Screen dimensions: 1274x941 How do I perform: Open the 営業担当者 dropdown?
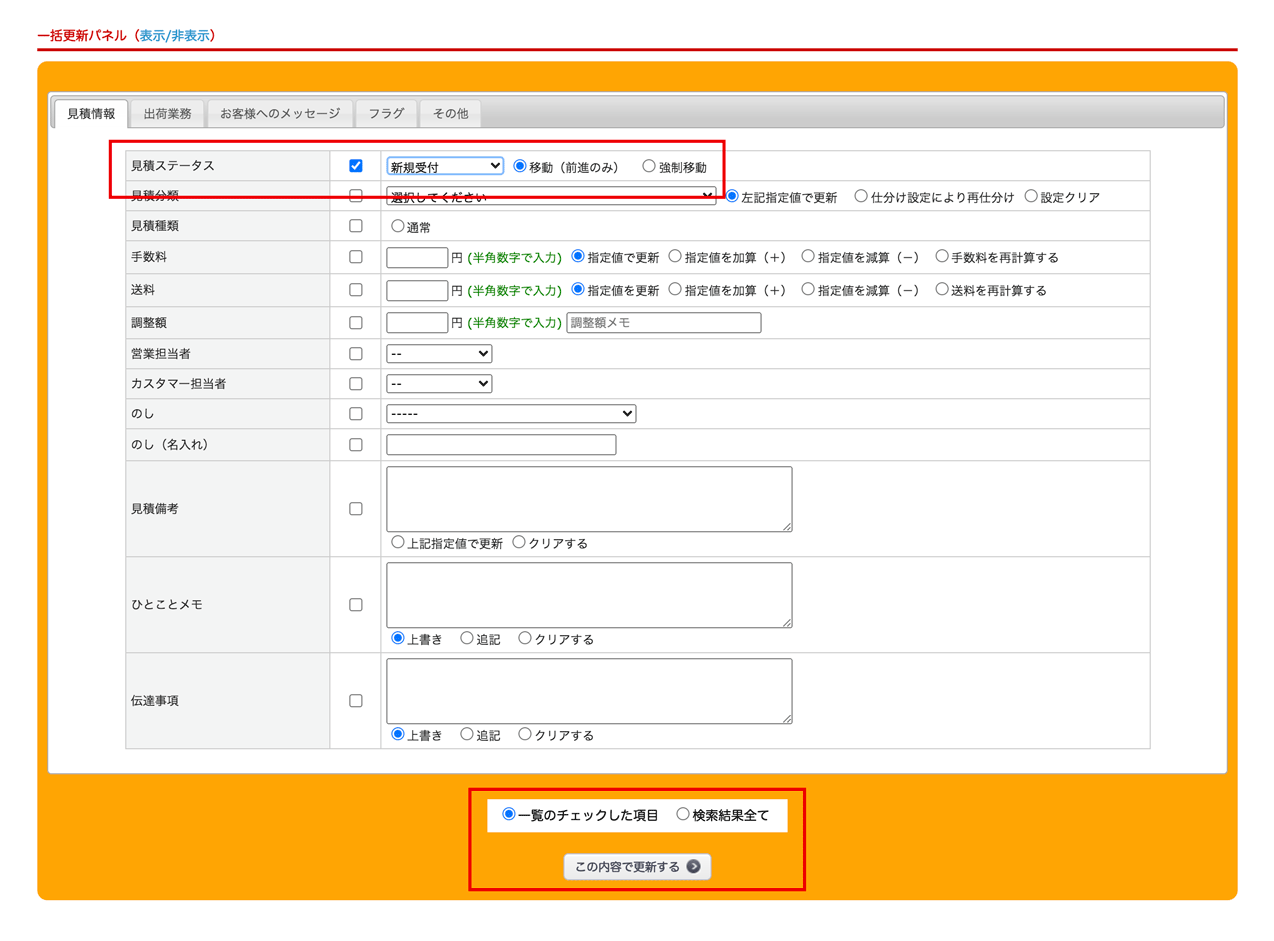coord(439,354)
